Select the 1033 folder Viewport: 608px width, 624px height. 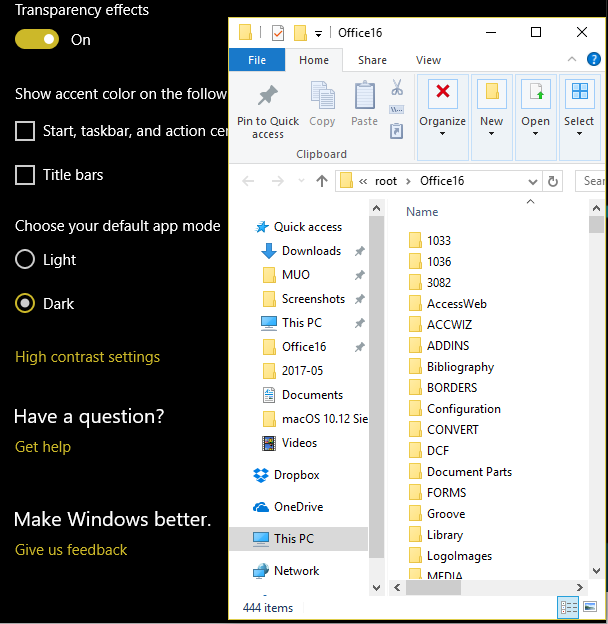point(430,240)
